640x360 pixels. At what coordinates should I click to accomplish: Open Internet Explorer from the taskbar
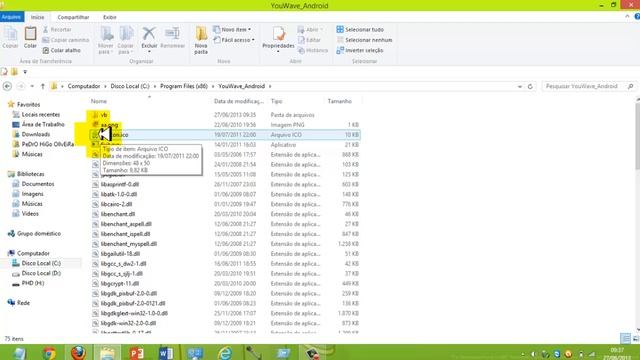pos(224,353)
